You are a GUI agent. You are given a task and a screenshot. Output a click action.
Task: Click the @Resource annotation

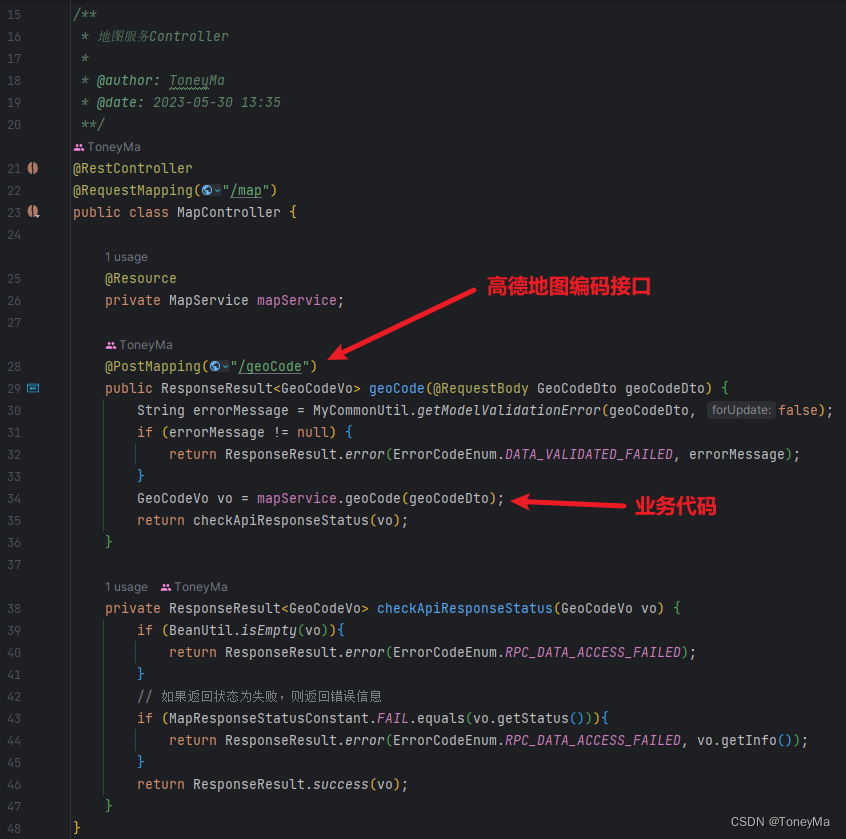click(141, 278)
